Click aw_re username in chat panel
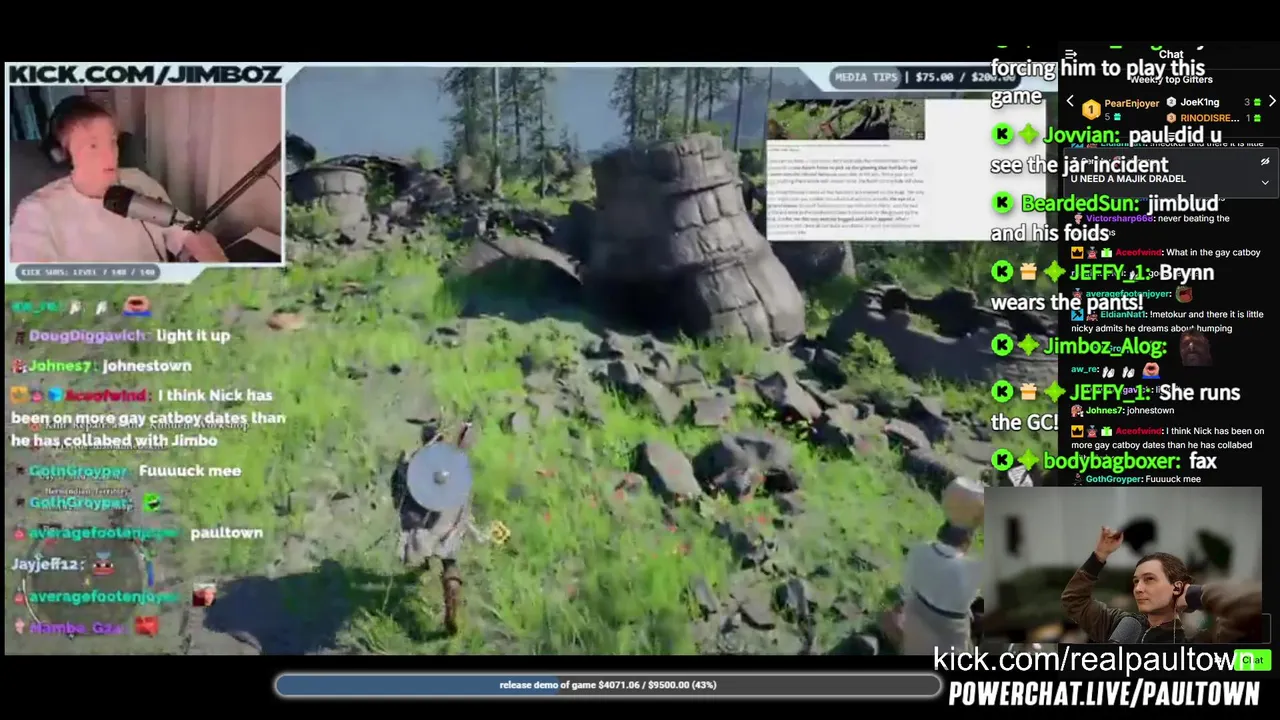The image size is (1280, 720). click(x=1085, y=370)
